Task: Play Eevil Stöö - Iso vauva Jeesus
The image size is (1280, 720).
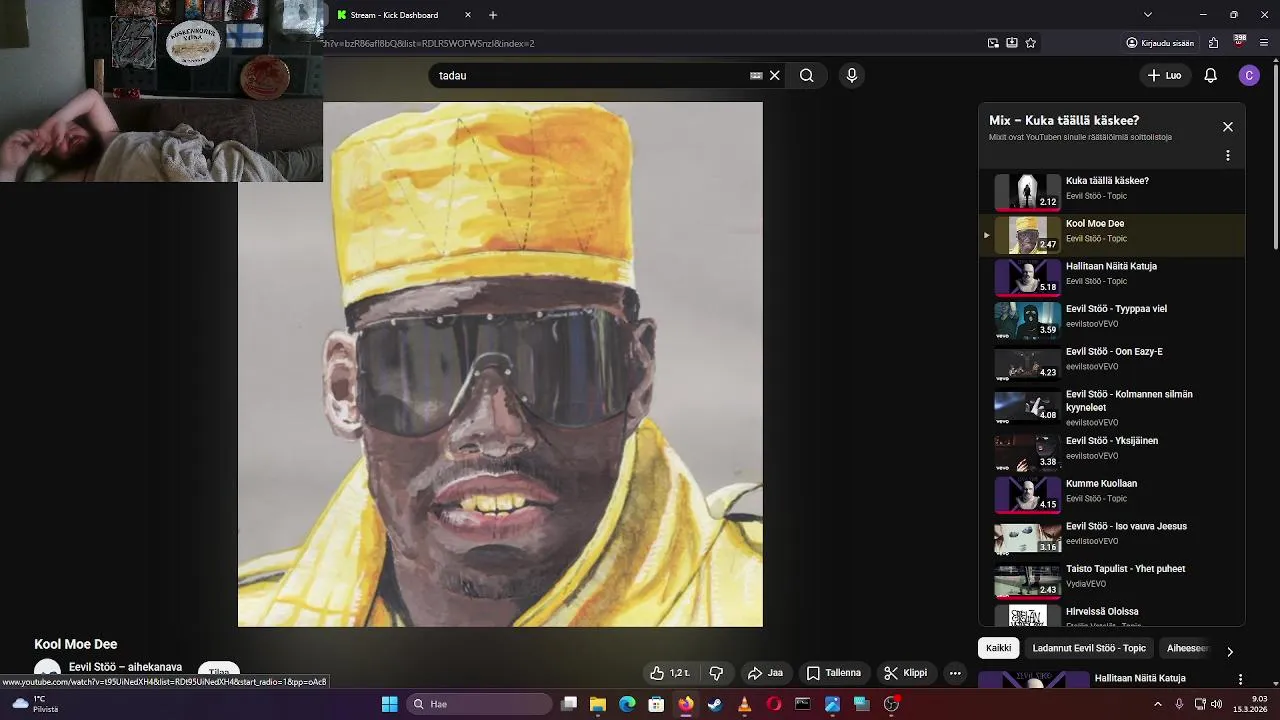Action: (x=1111, y=537)
